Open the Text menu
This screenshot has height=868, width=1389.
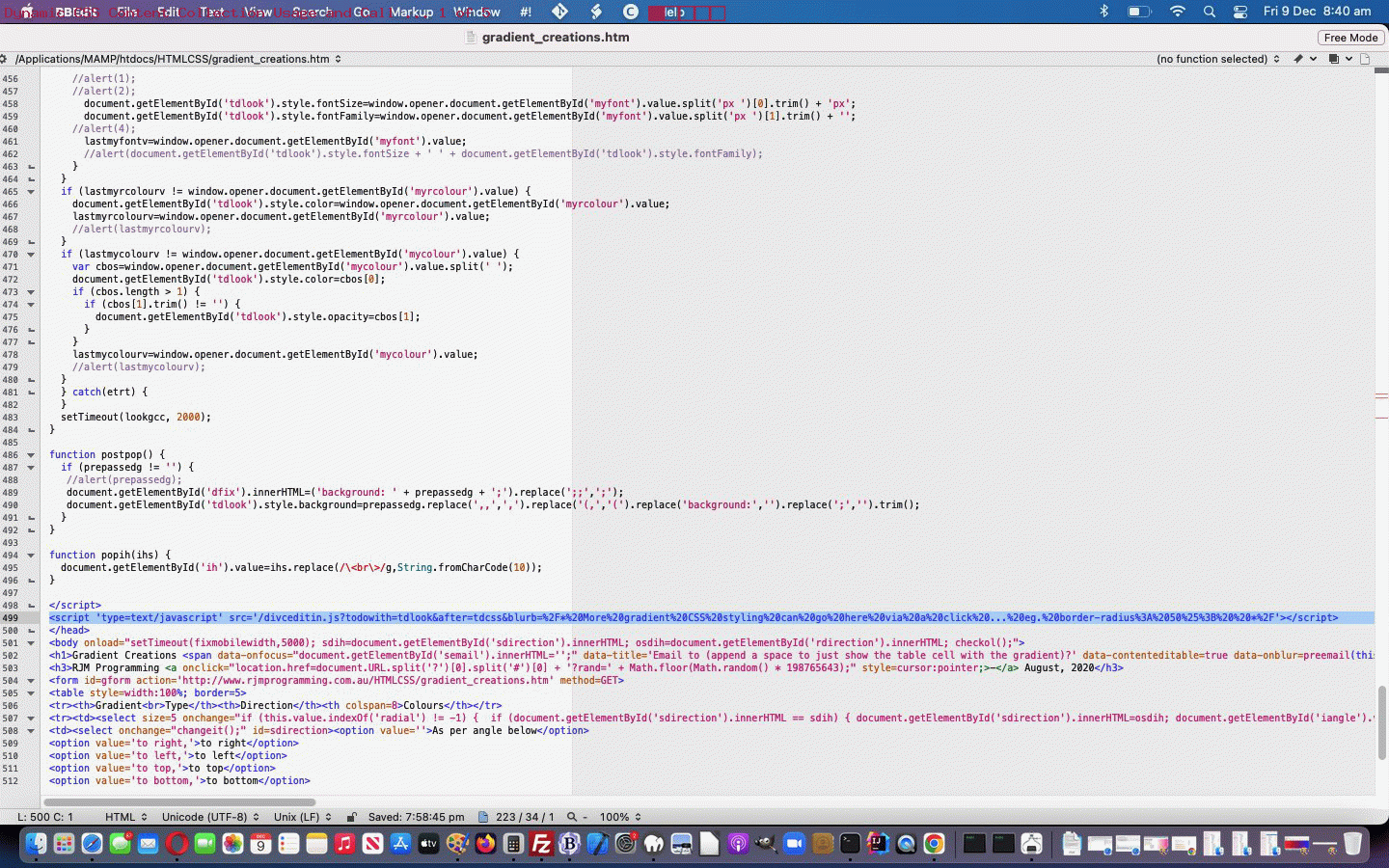click(x=212, y=12)
